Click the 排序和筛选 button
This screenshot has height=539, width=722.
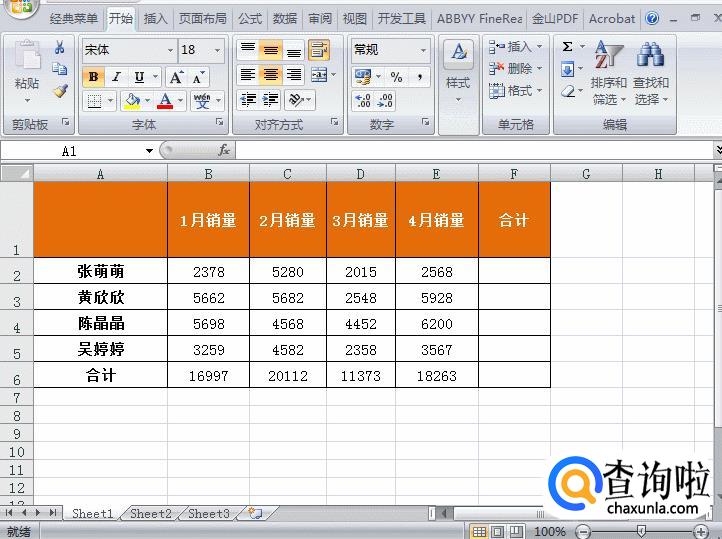point(608,73)
